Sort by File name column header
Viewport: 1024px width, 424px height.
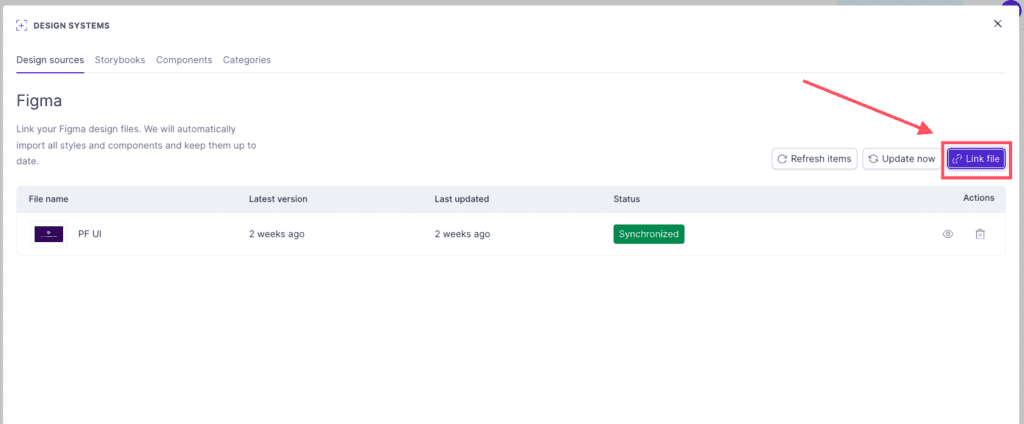point(48,199)
